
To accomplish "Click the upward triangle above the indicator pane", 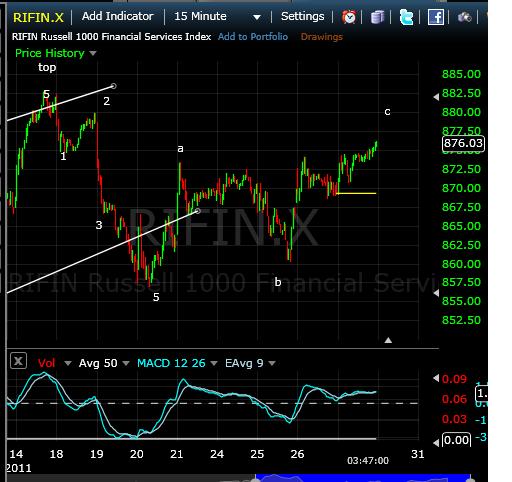I will 388,340.
